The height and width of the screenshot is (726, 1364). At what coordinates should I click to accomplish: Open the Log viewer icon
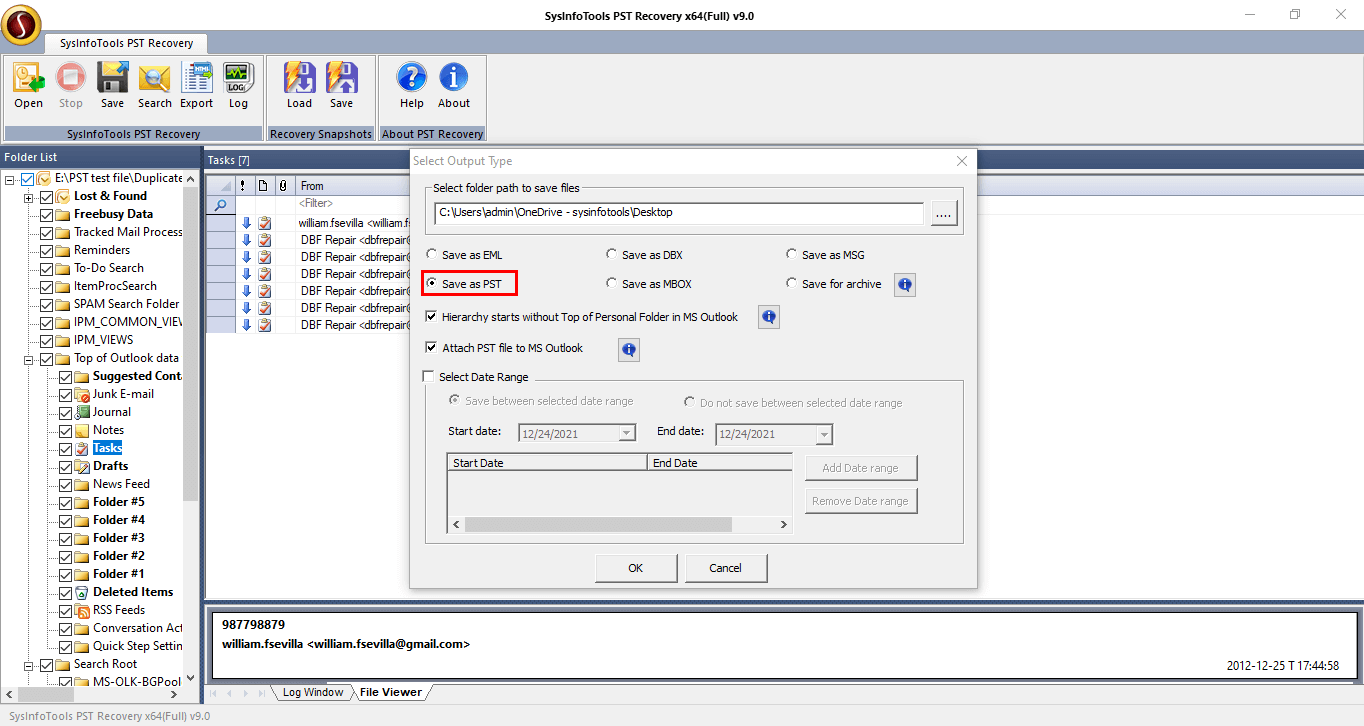[x=238, y=85]
